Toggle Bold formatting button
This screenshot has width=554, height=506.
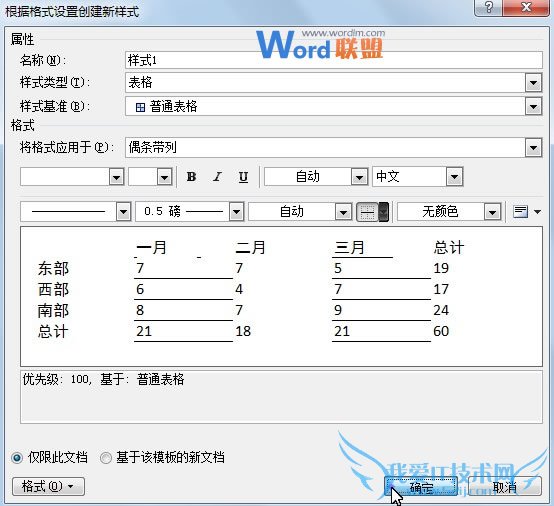point(191,177)
